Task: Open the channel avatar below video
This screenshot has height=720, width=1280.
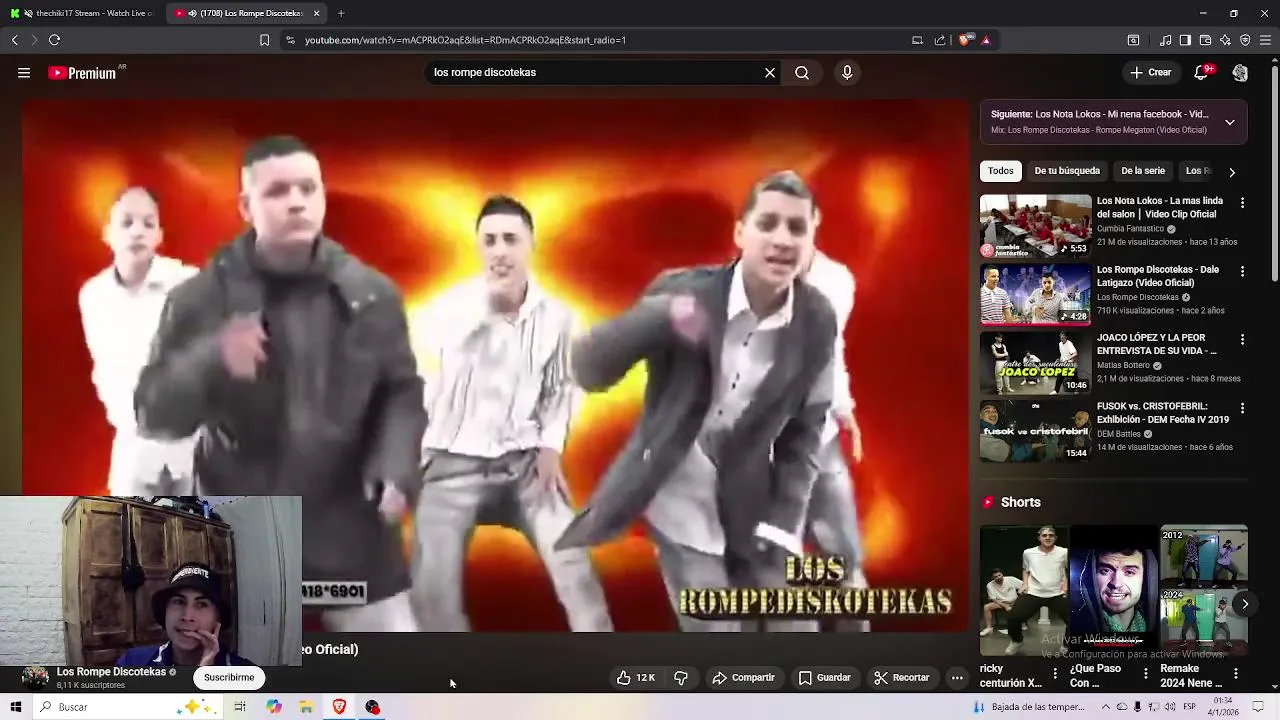Action: point(35,678)
